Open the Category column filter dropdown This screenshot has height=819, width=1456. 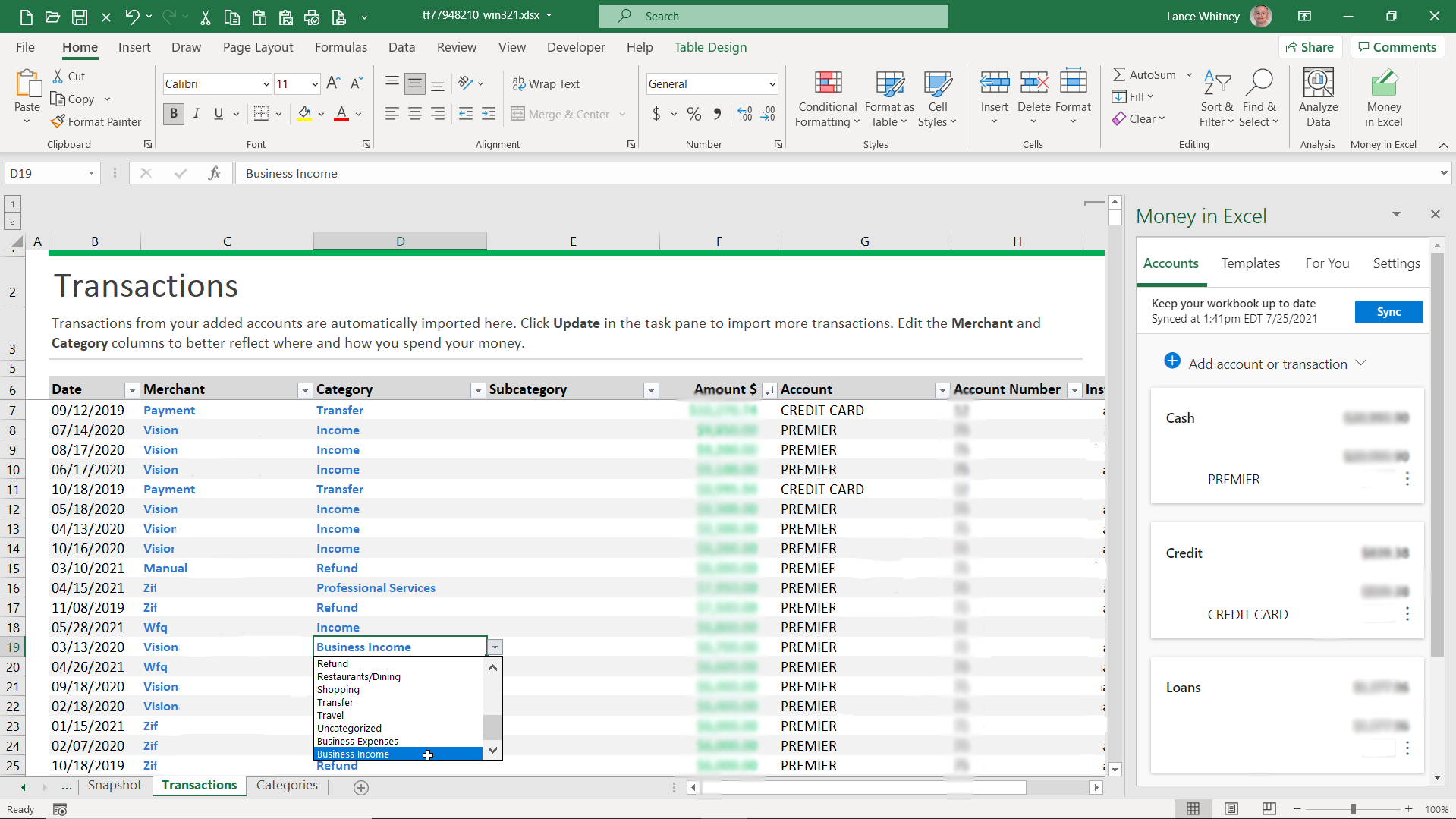click(x=478, y=390)
